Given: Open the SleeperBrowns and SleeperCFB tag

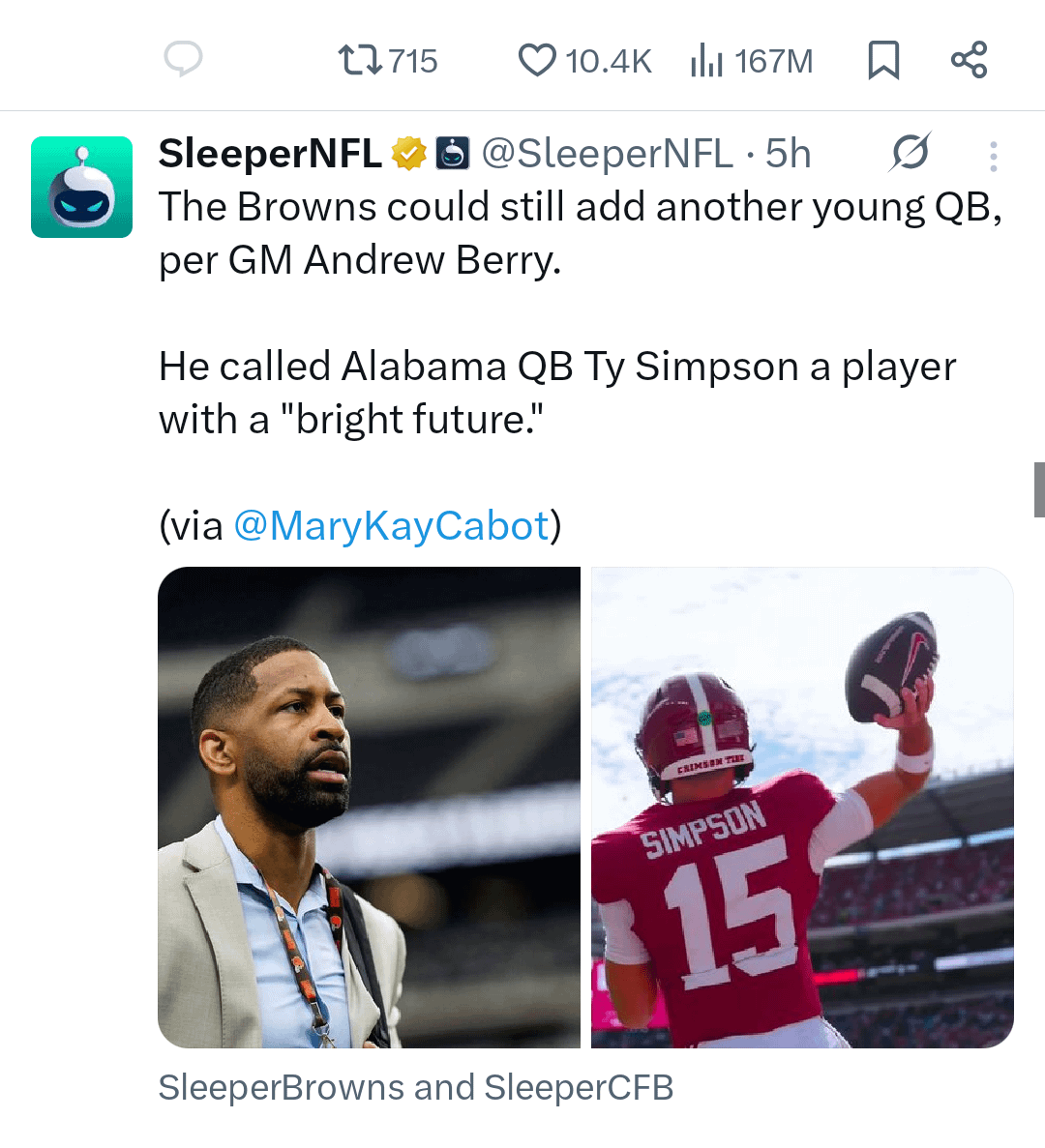Looking at the screenshot, I should click(x=416, y=1087).
